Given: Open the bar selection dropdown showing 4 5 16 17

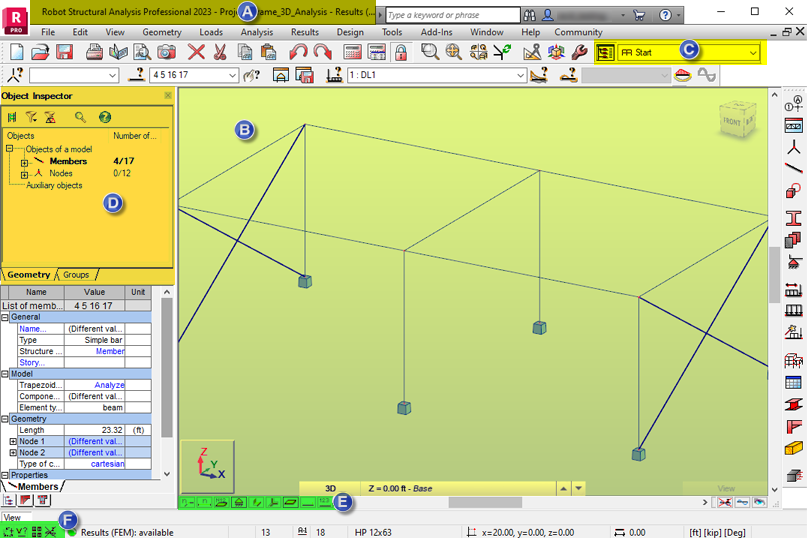Looking at the screenshot, I should click(x=232, y=75).
